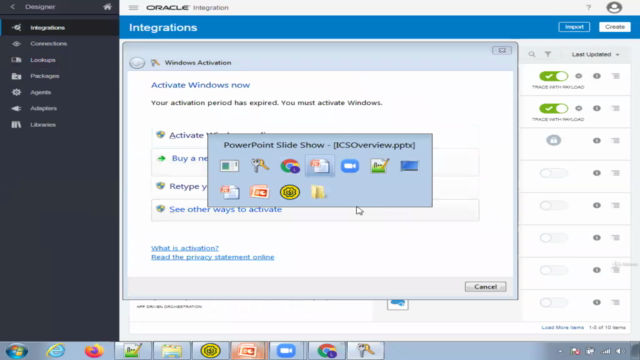This screenshot has width=640, height=360.
Task: Click Cancel in Windows Activation dialog
Action: click(x=485, y=287)
